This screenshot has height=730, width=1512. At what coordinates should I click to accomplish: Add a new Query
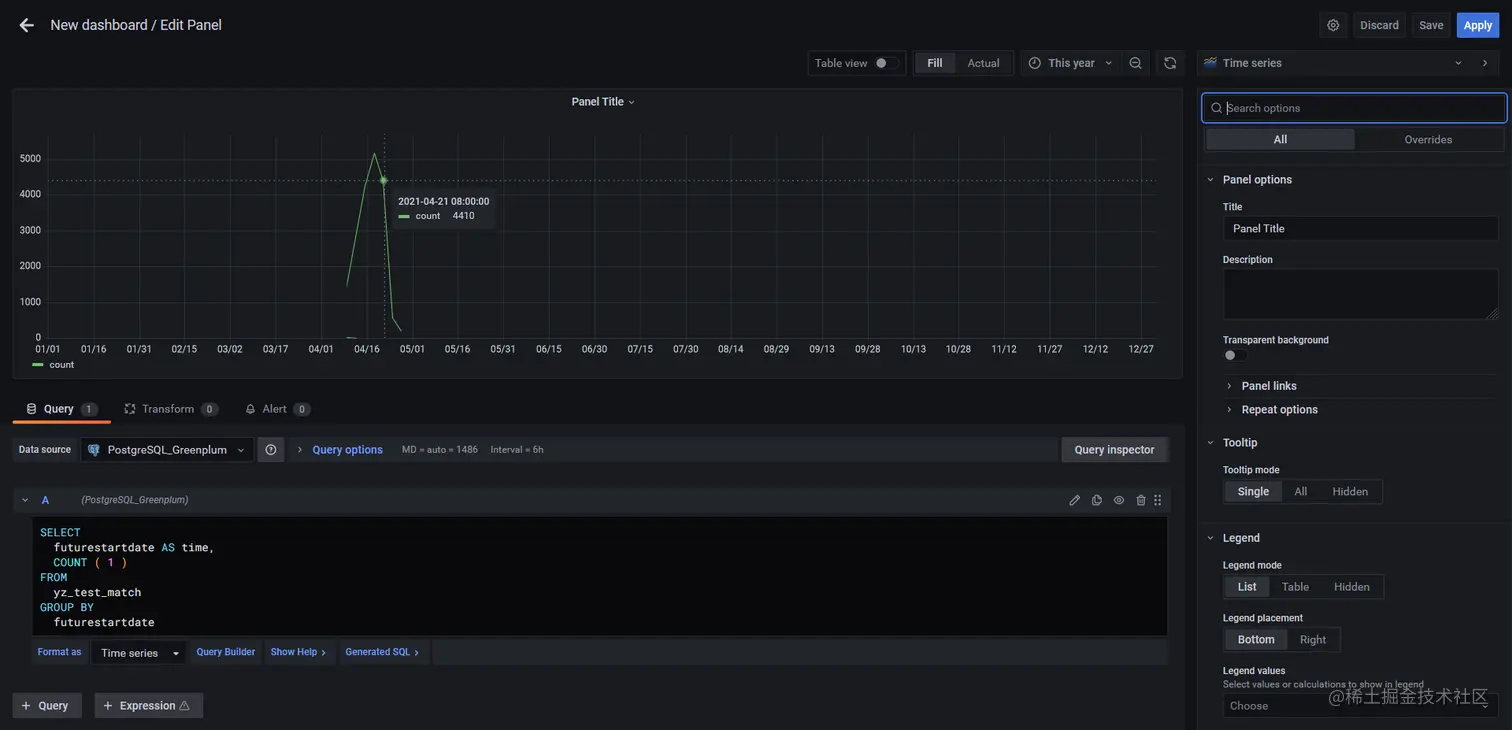tap(45, 706)
